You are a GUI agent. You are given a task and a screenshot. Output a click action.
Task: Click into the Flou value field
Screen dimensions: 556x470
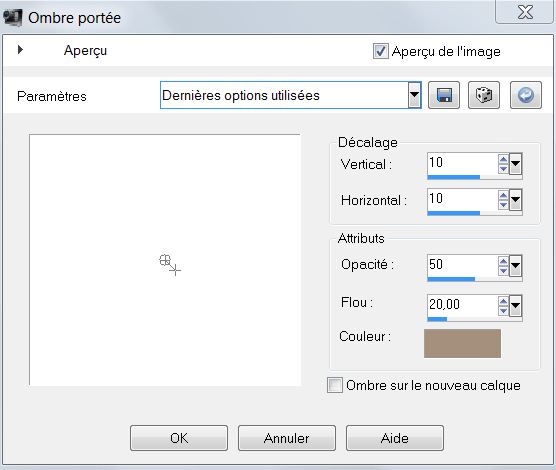click(462, 305)
